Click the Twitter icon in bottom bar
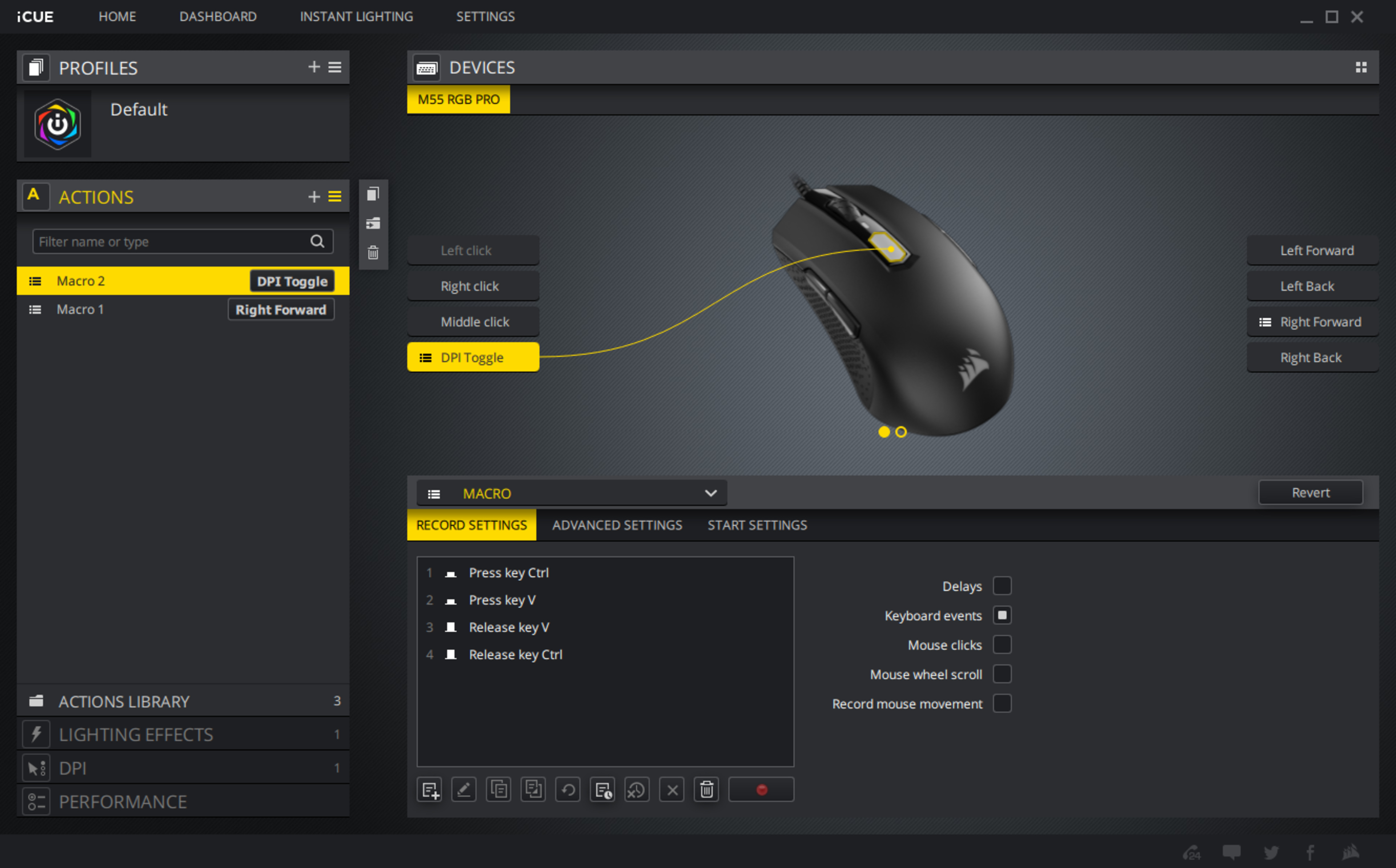The height and width of the screenshot is (868, 1396). 1271,852
